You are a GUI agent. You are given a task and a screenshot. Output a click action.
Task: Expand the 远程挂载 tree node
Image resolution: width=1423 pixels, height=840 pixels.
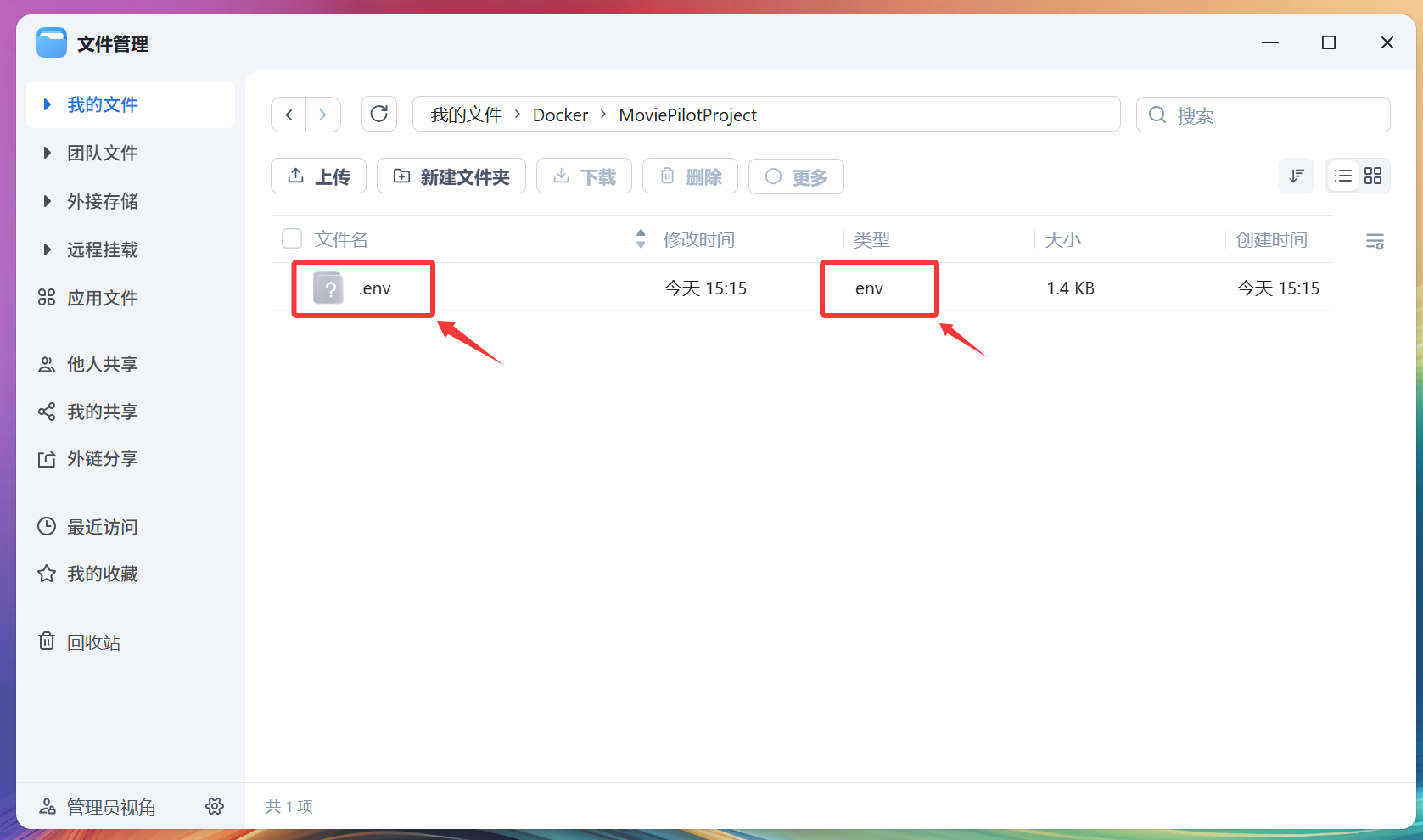(48, 250)
